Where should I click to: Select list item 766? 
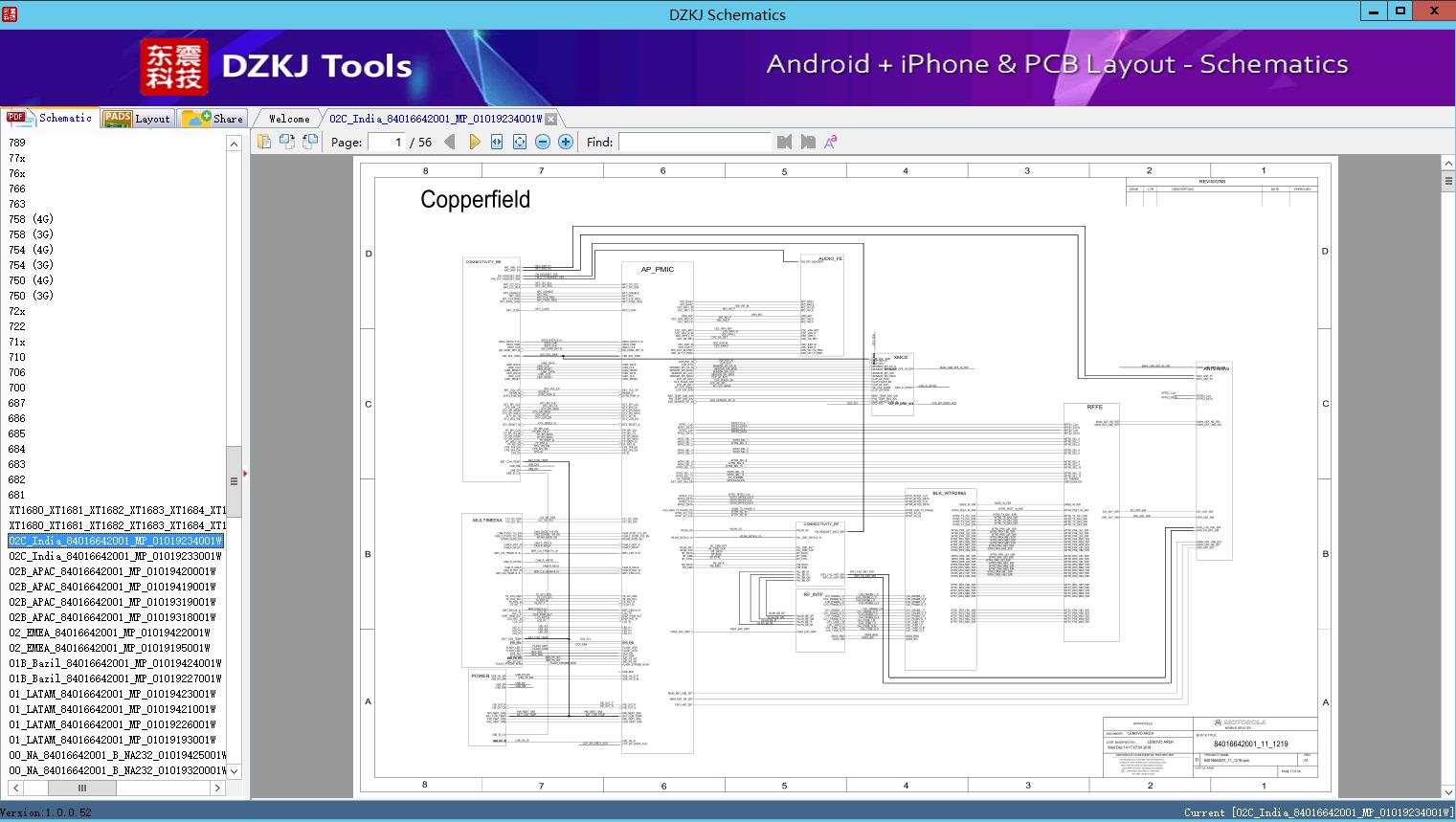17,189
